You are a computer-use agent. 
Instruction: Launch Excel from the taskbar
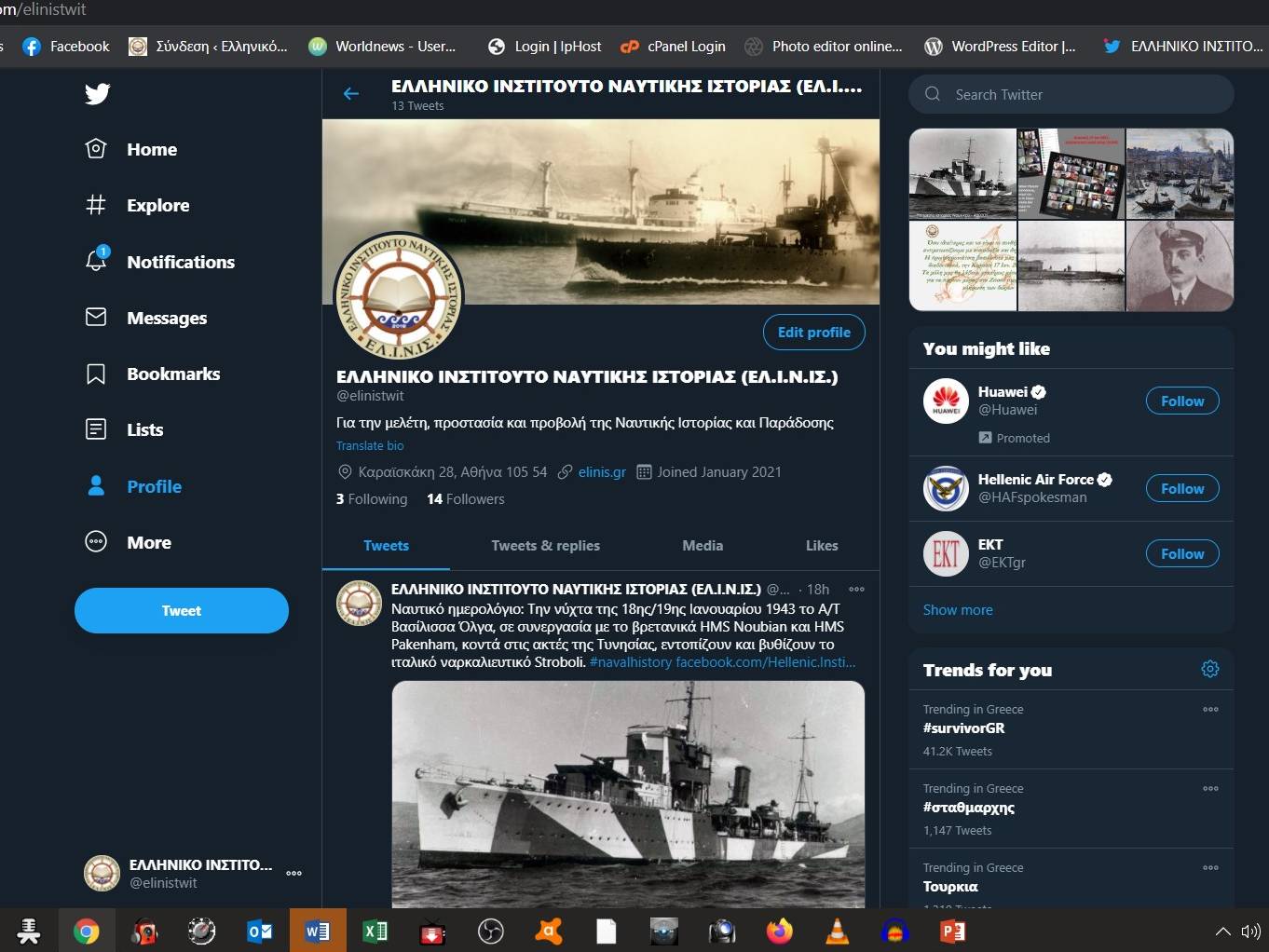tap(375, 931)
